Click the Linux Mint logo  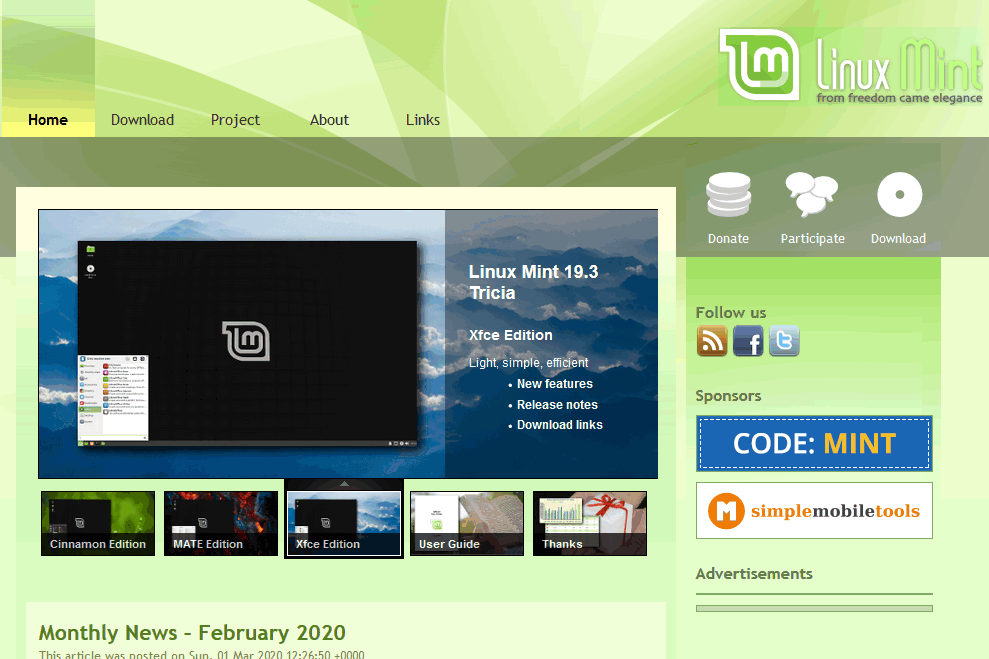850,66
